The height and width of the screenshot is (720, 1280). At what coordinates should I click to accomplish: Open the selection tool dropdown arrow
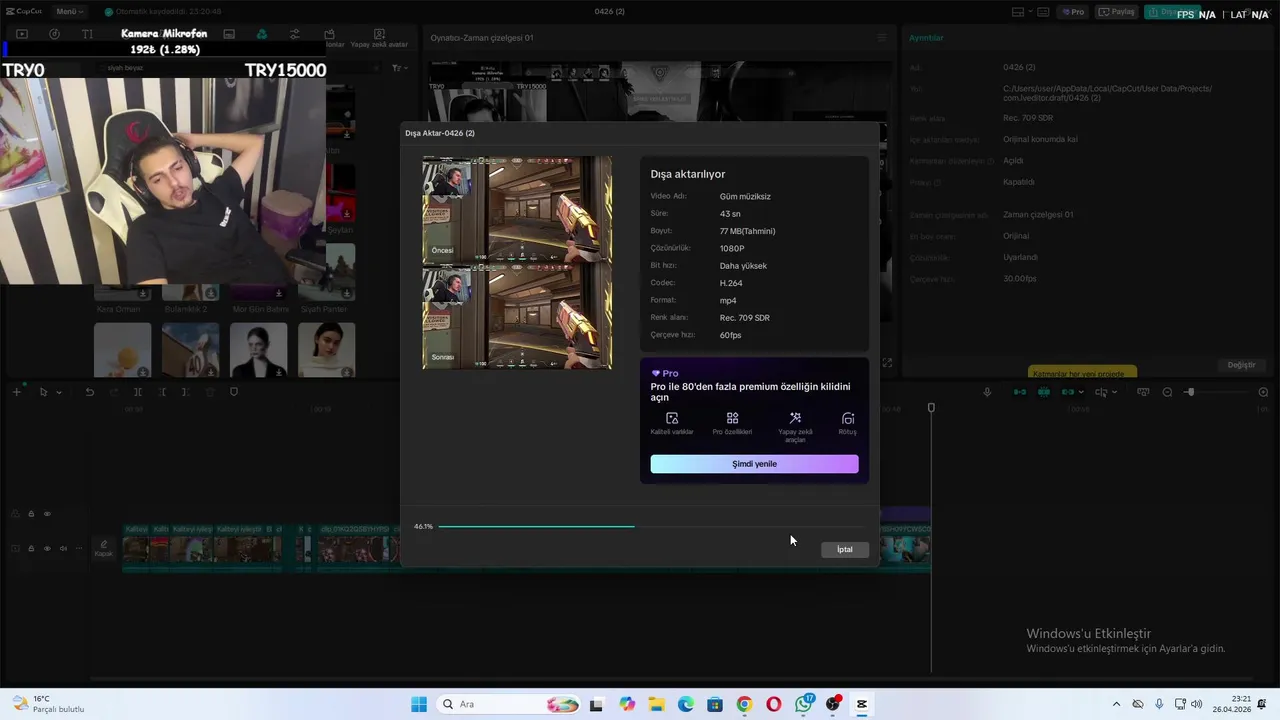pos(58,393)
